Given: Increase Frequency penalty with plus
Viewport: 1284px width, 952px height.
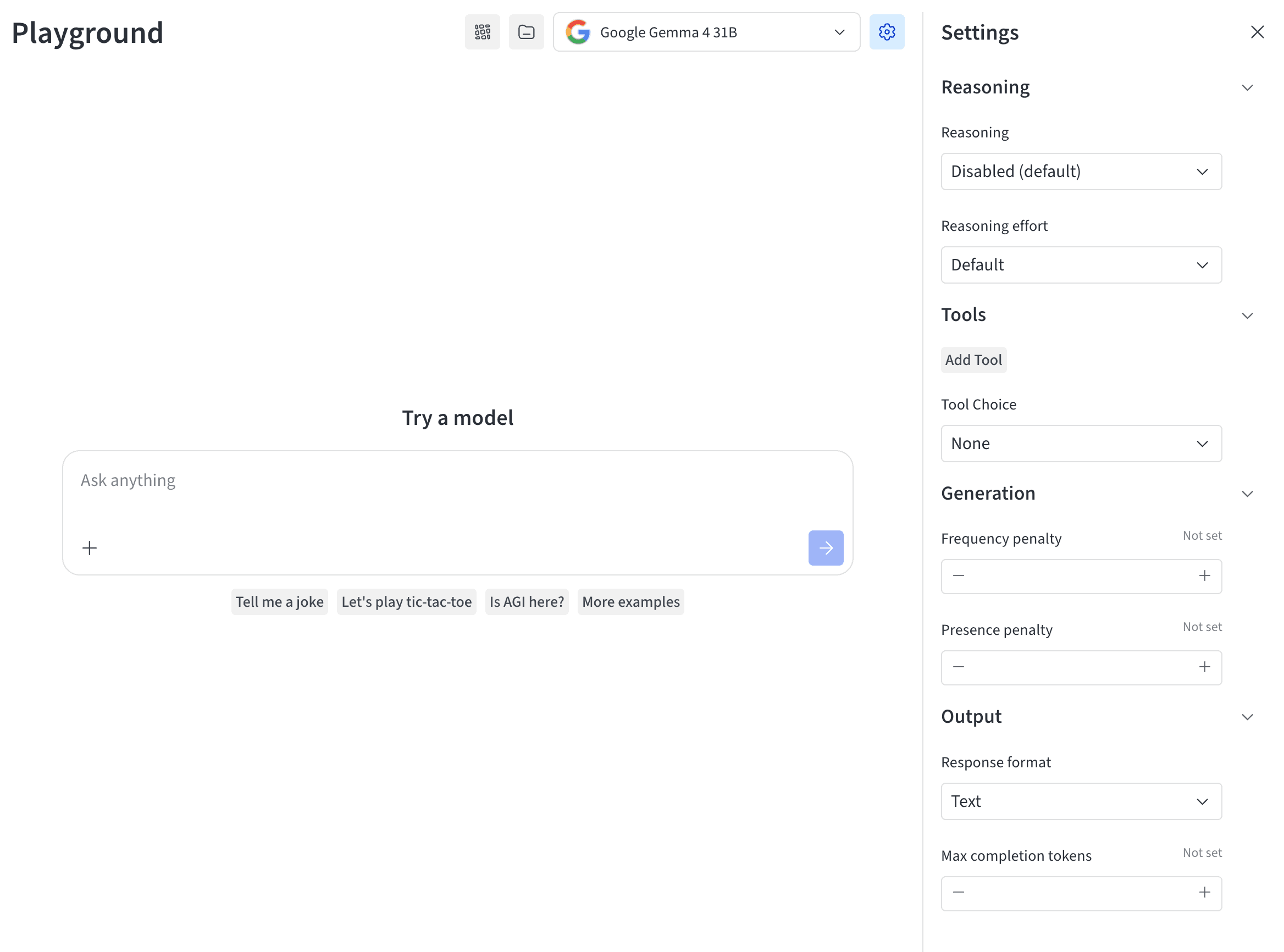Looking at the screenshot, I should pos(1204,575).
